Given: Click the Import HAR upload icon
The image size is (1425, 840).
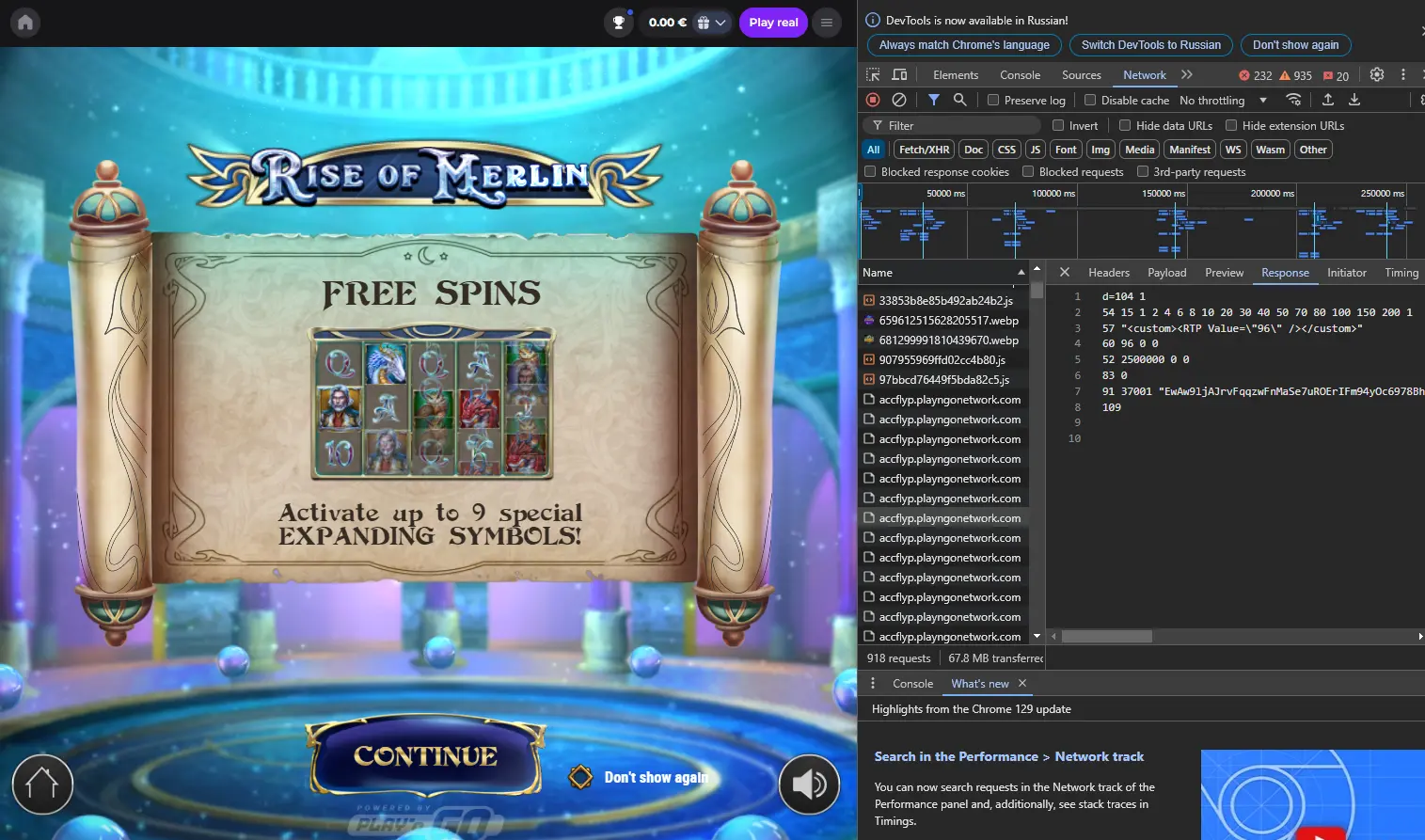Looking at the screenshot, I should coord(1328,100).
